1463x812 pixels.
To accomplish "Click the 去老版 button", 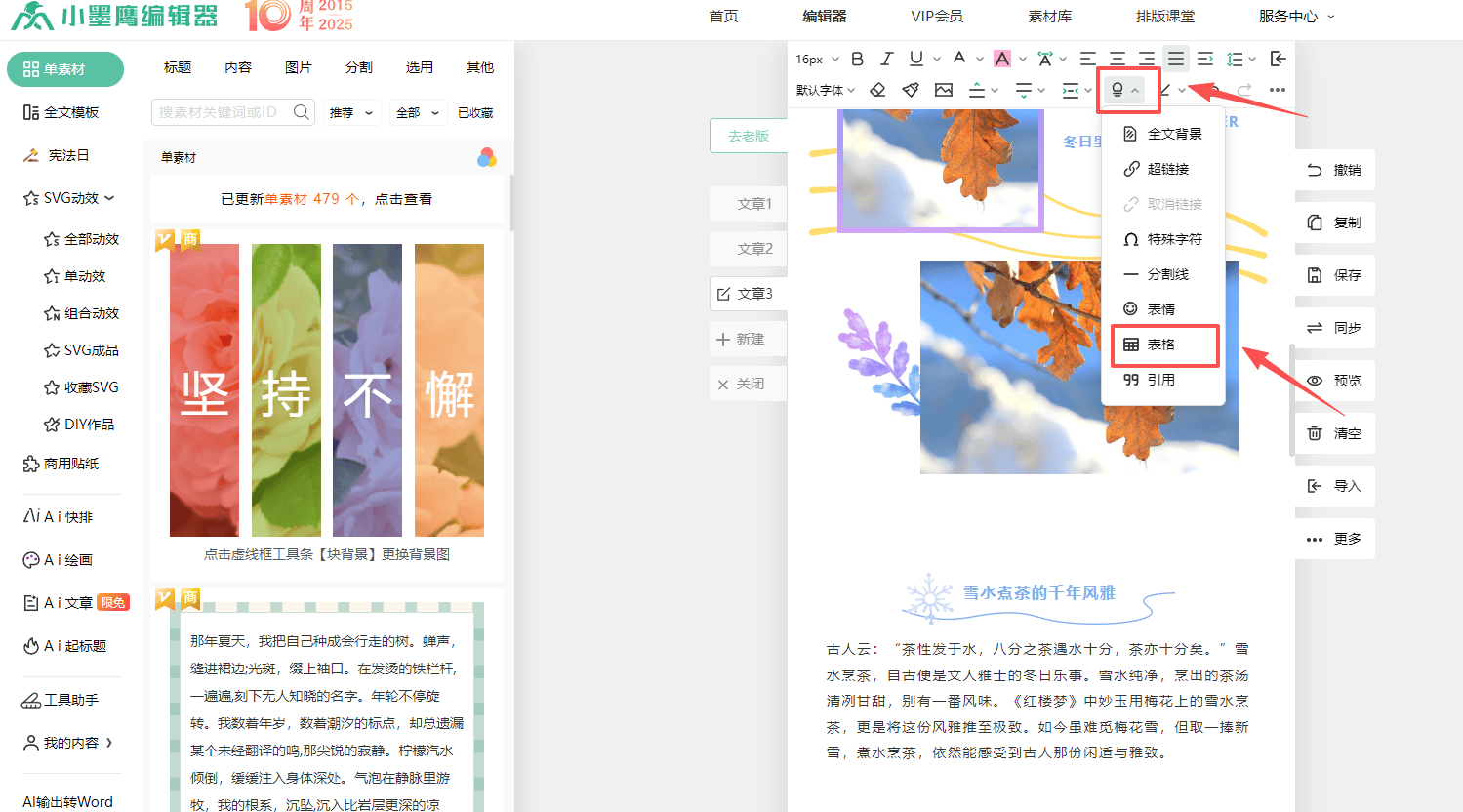I will tap(749, 136).
